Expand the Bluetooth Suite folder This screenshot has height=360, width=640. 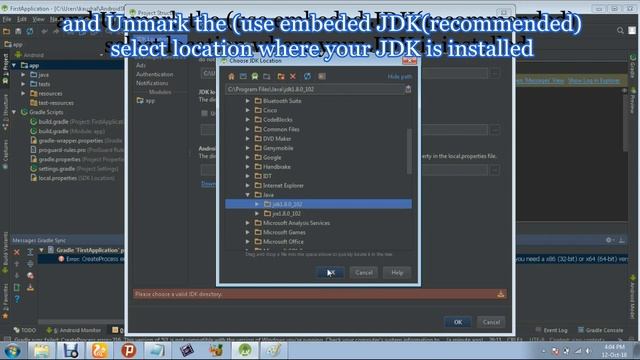(x=248, y=101)
